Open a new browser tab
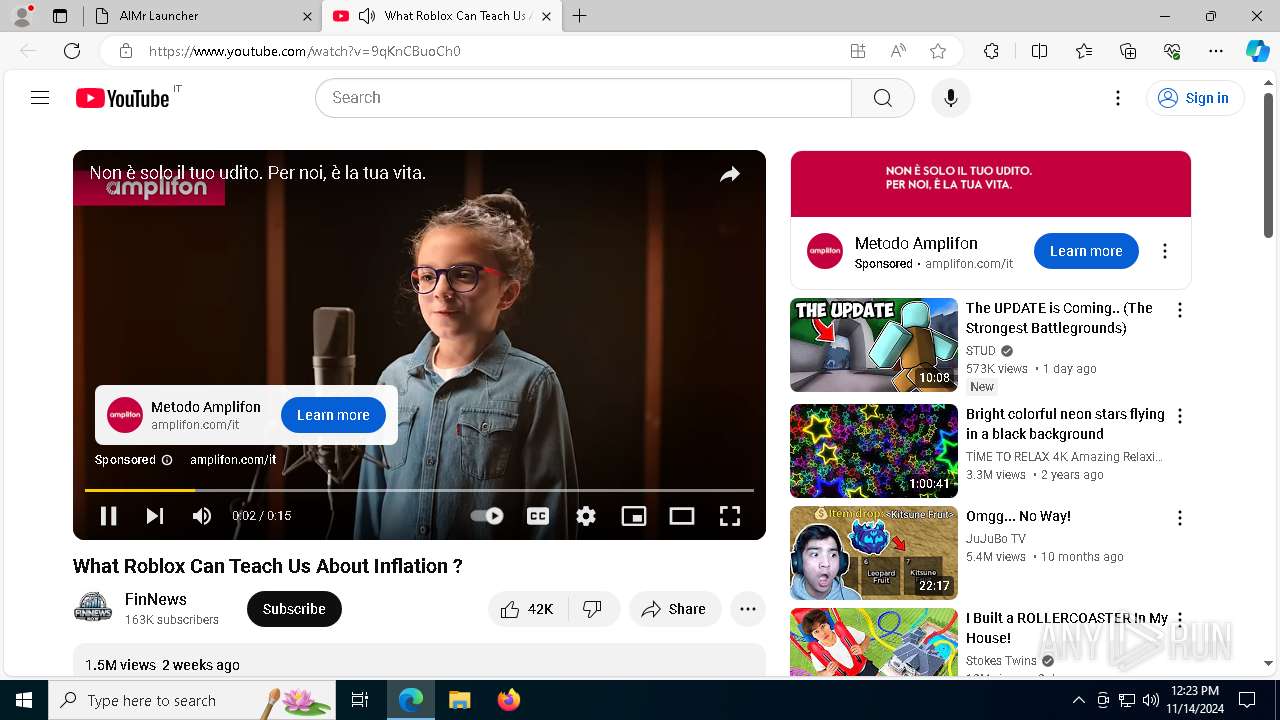 (580, 16)
